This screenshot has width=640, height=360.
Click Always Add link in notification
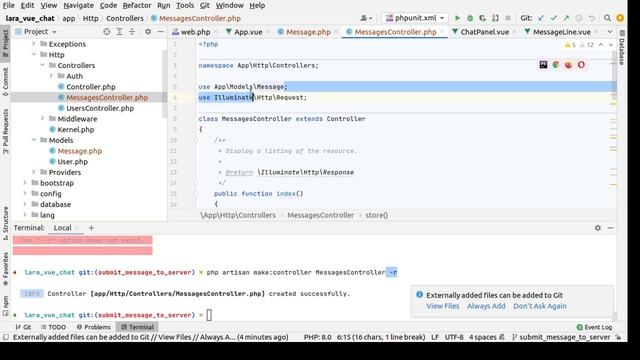click(486, 306)
